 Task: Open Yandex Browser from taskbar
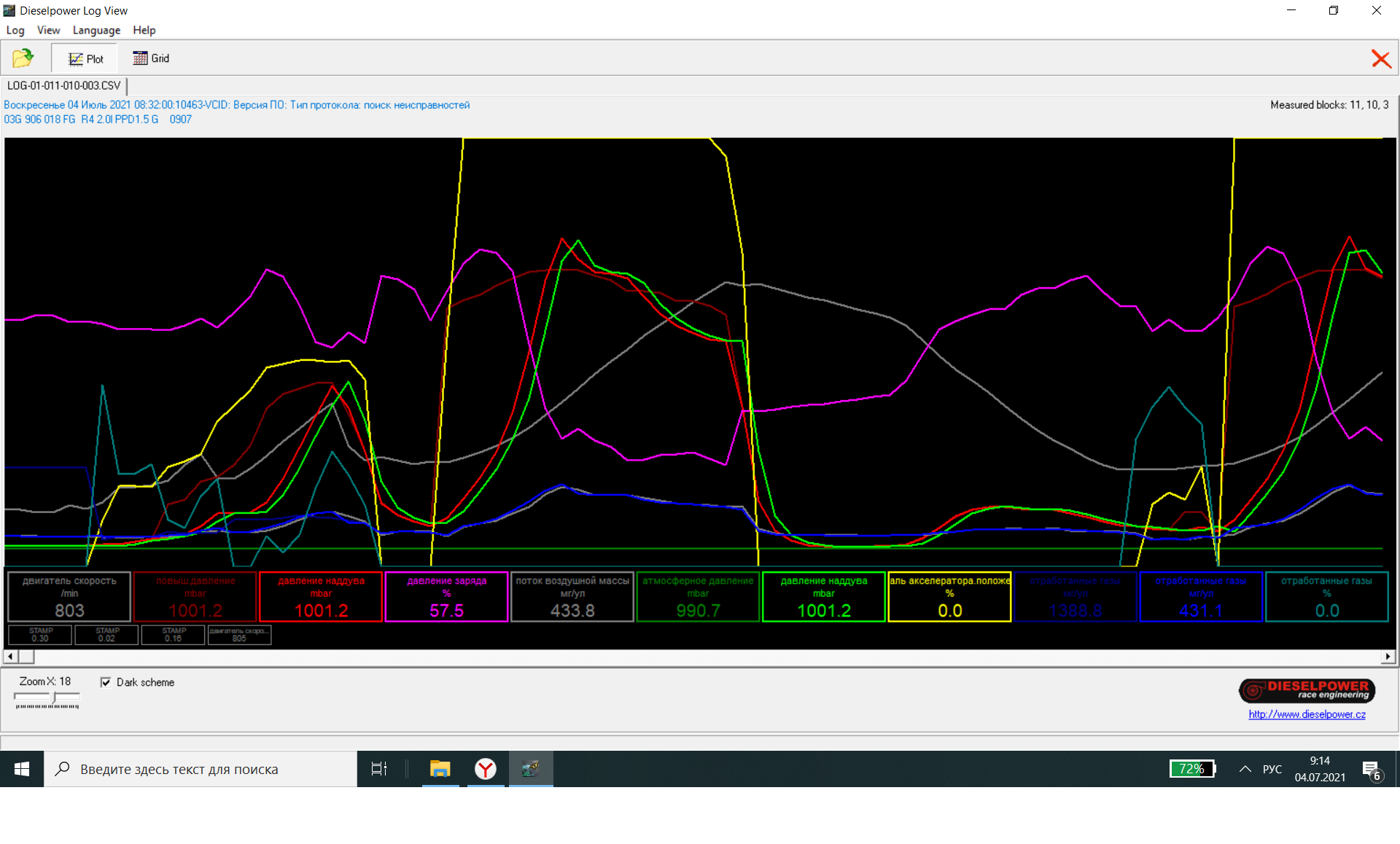(486, 769)
